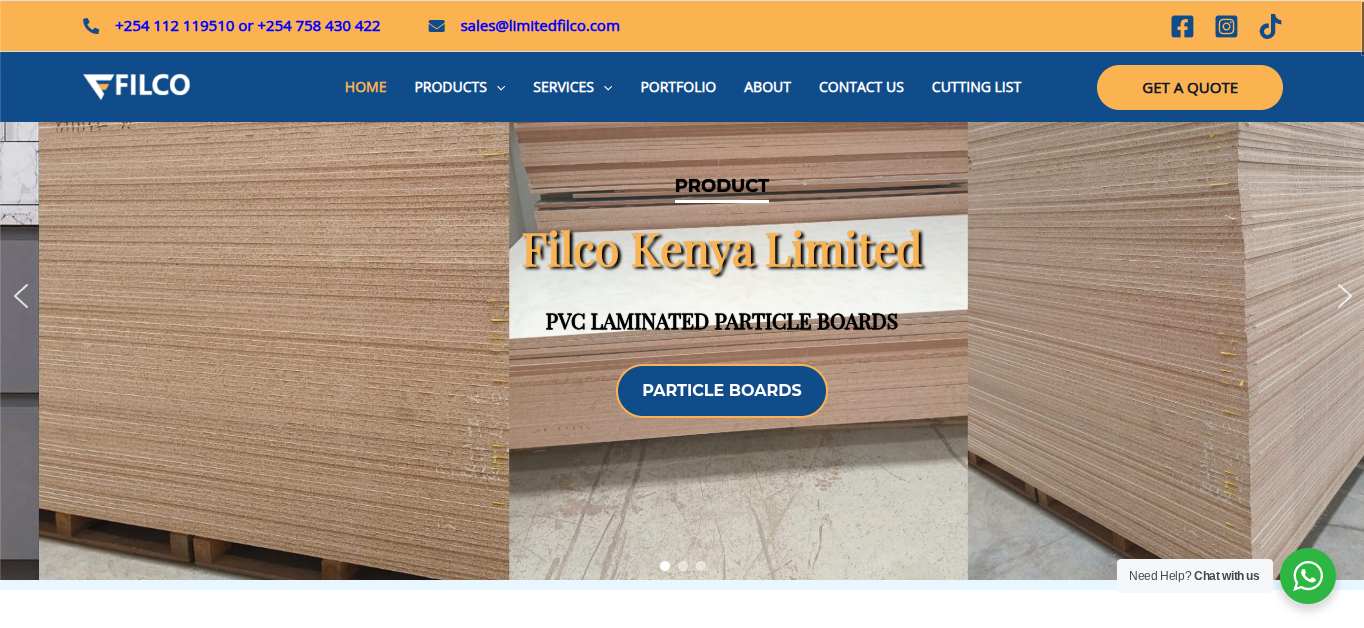Select the third slider pagination dot
Image resolution: width=1364 pixels, height=628 pixels.
[x=701, y=566]
